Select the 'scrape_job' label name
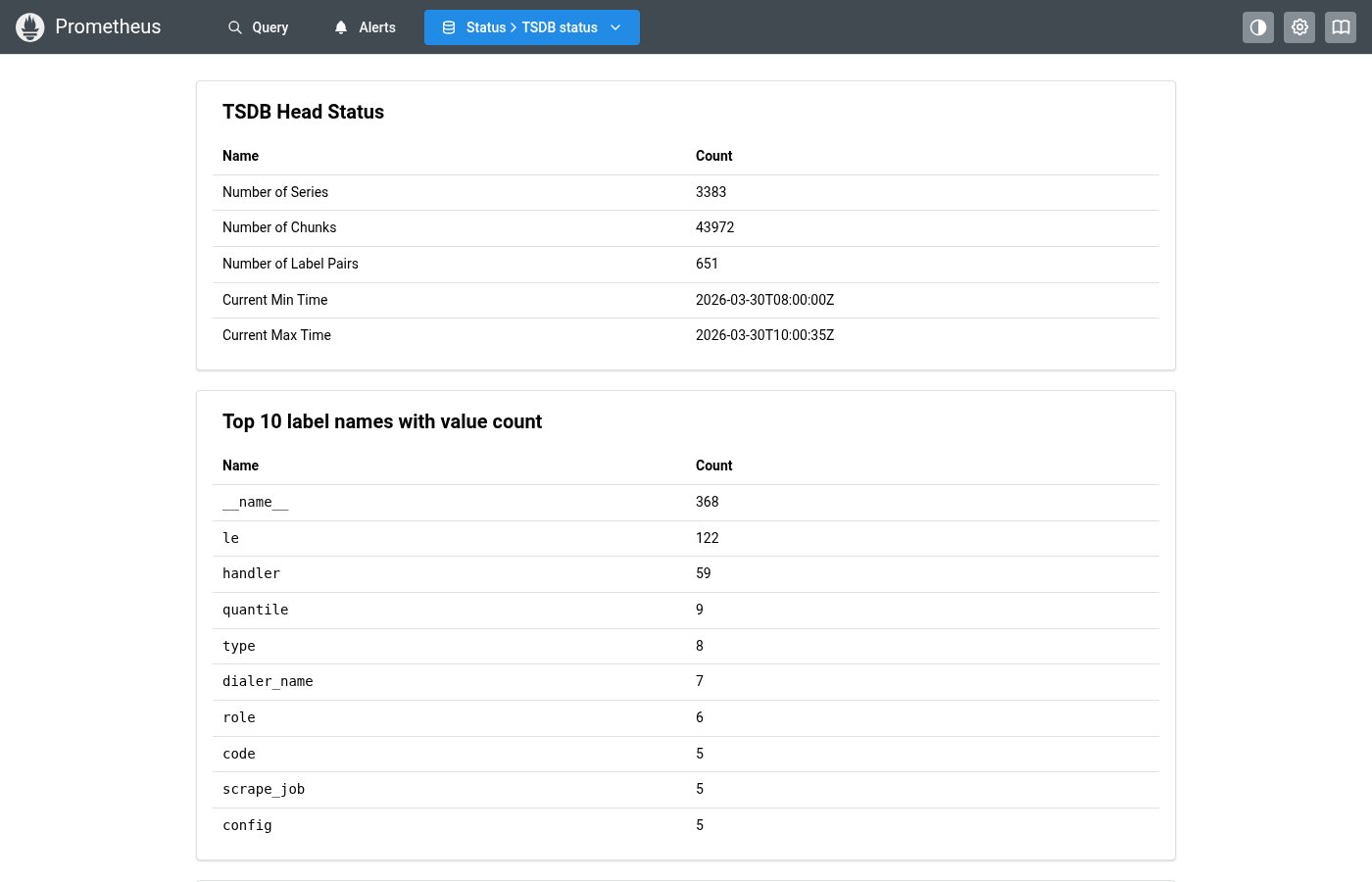This screenshot has height=882, width=1372. coord(264,789)
